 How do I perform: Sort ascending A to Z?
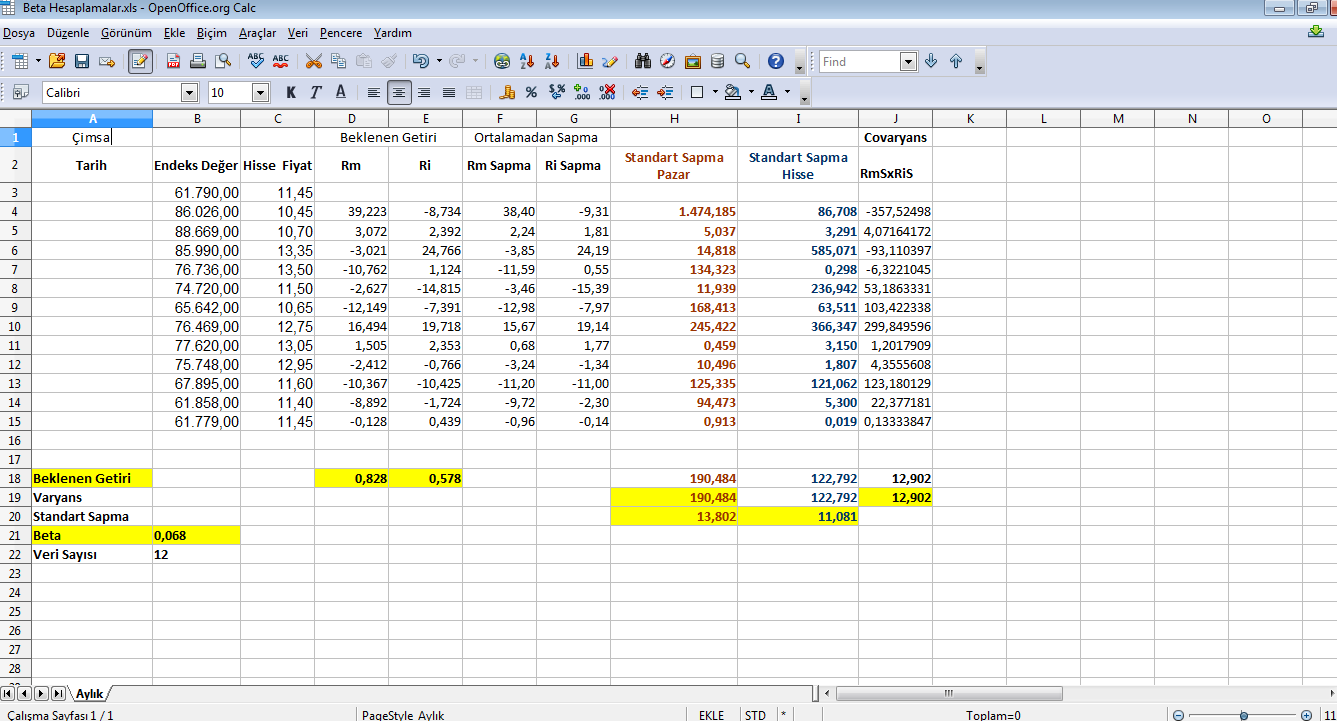(x=527, y=61)
